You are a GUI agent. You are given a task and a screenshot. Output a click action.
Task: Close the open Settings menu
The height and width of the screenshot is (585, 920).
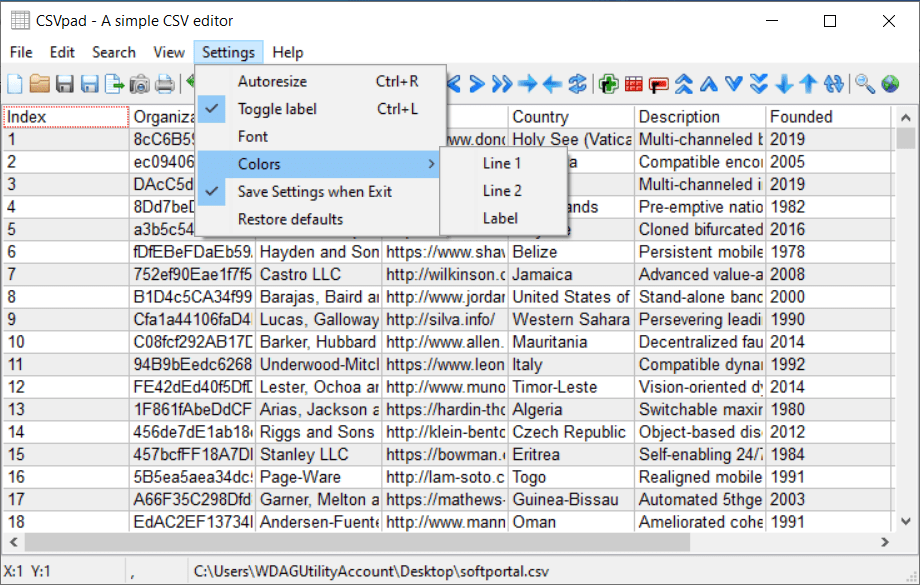[x=228, y=52]
